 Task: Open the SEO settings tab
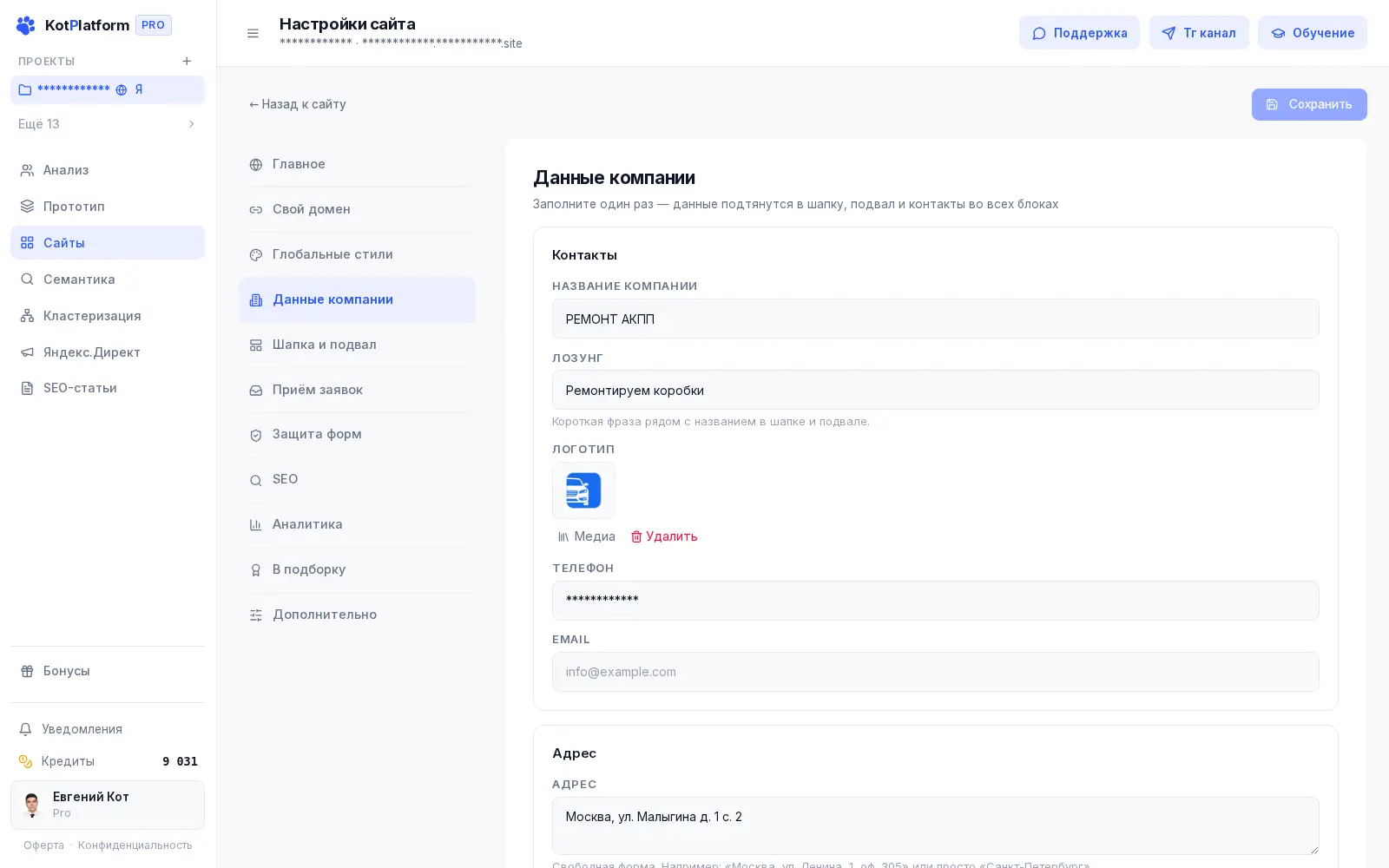click(357, 479)
